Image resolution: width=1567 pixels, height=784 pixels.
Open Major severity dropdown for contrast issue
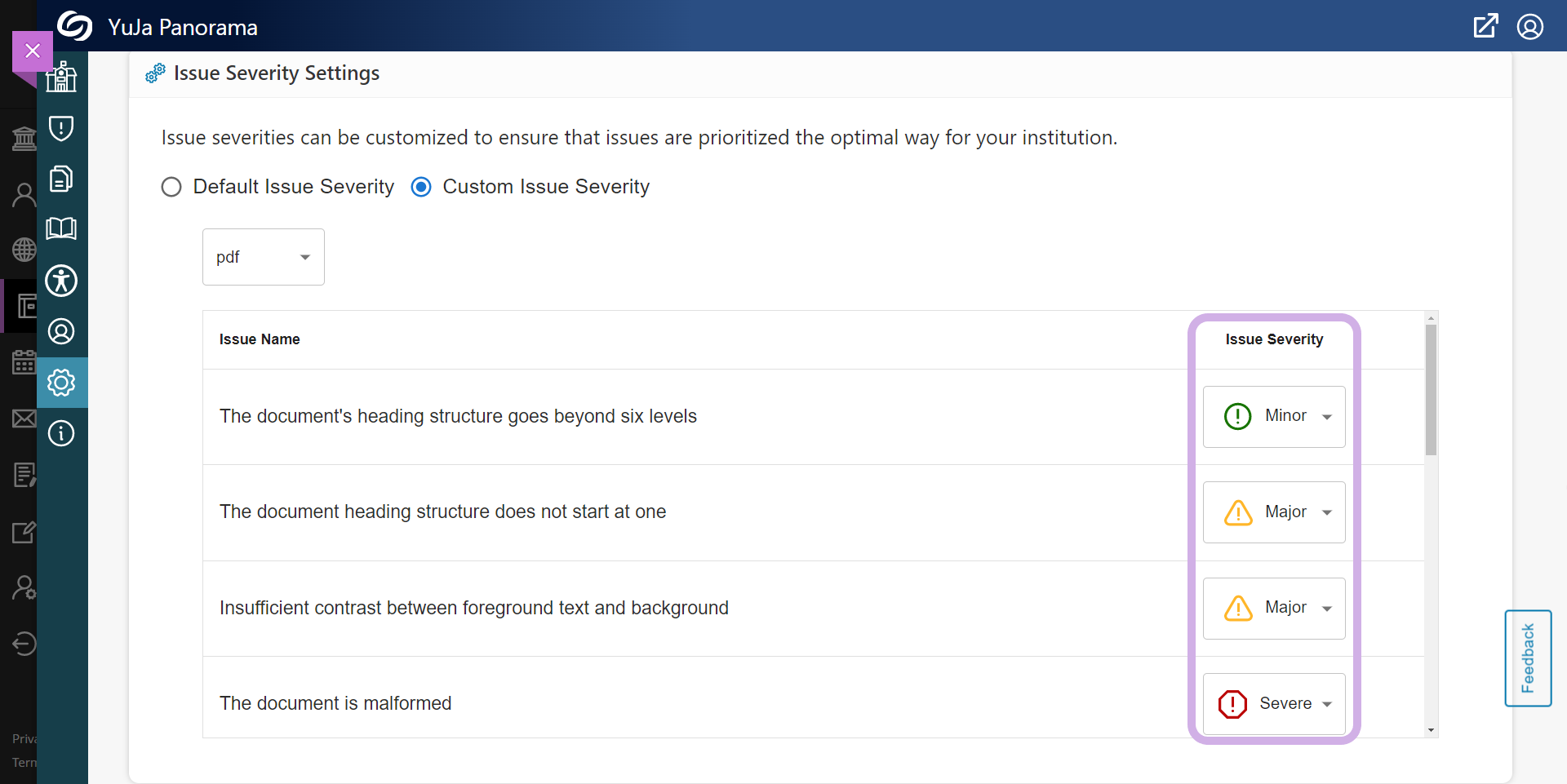(1274, 608)
